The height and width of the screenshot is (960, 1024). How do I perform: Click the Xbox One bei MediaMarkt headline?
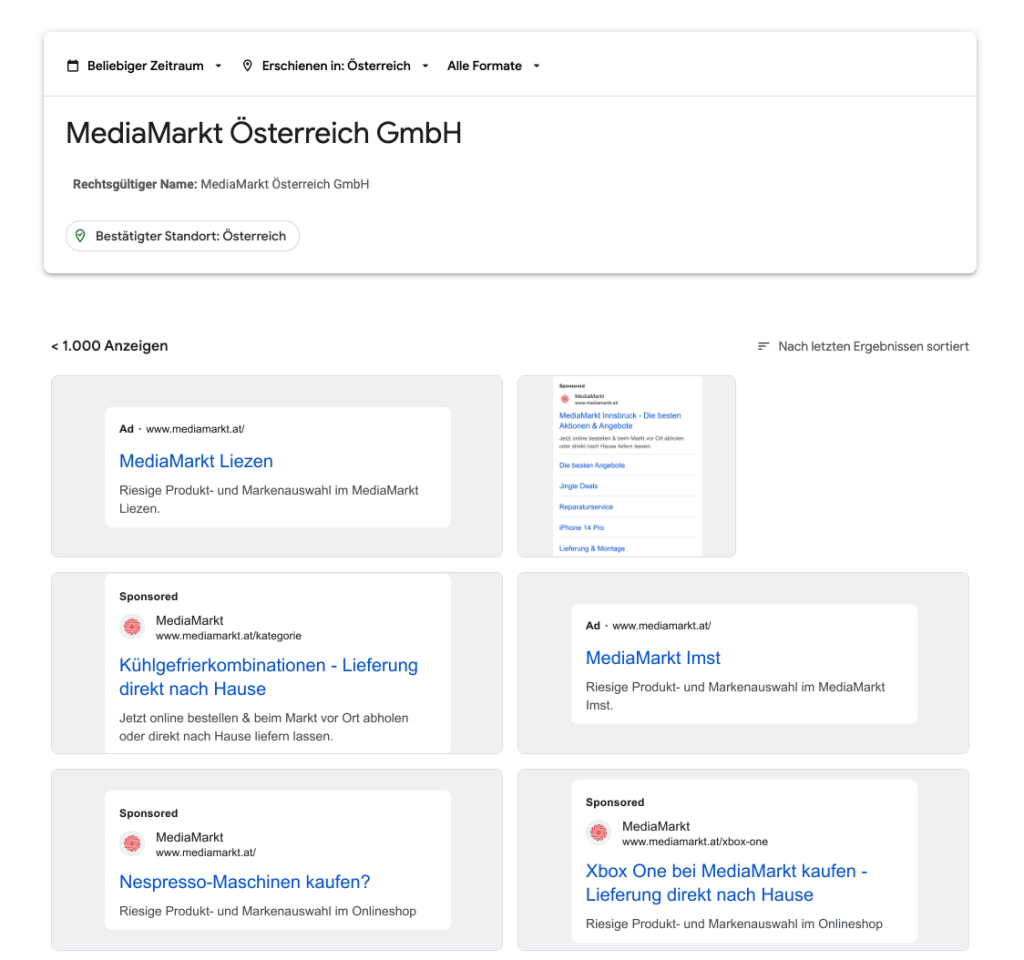(x=725, y=883)
